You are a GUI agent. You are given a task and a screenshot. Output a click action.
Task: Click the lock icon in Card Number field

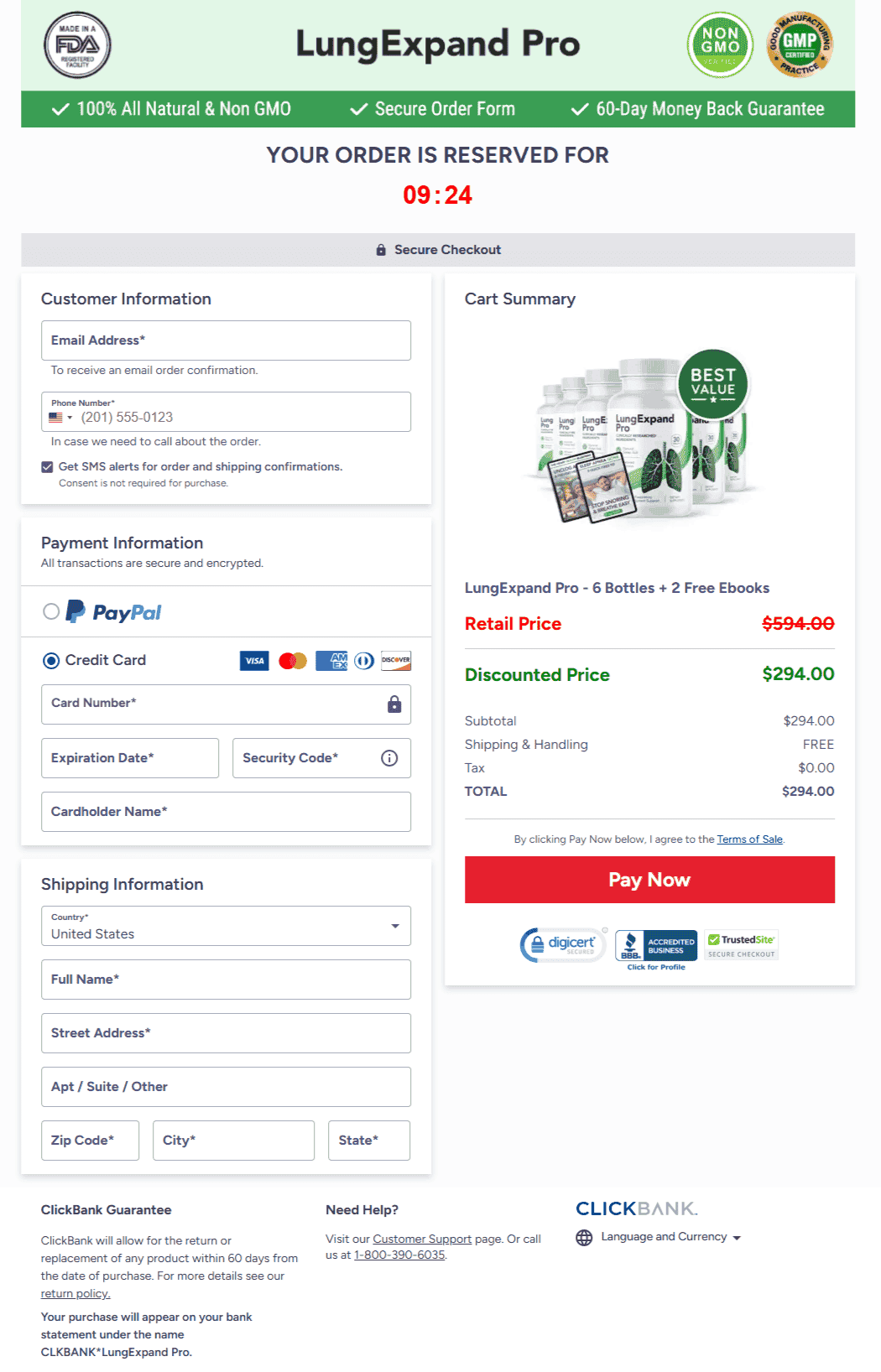394,704
